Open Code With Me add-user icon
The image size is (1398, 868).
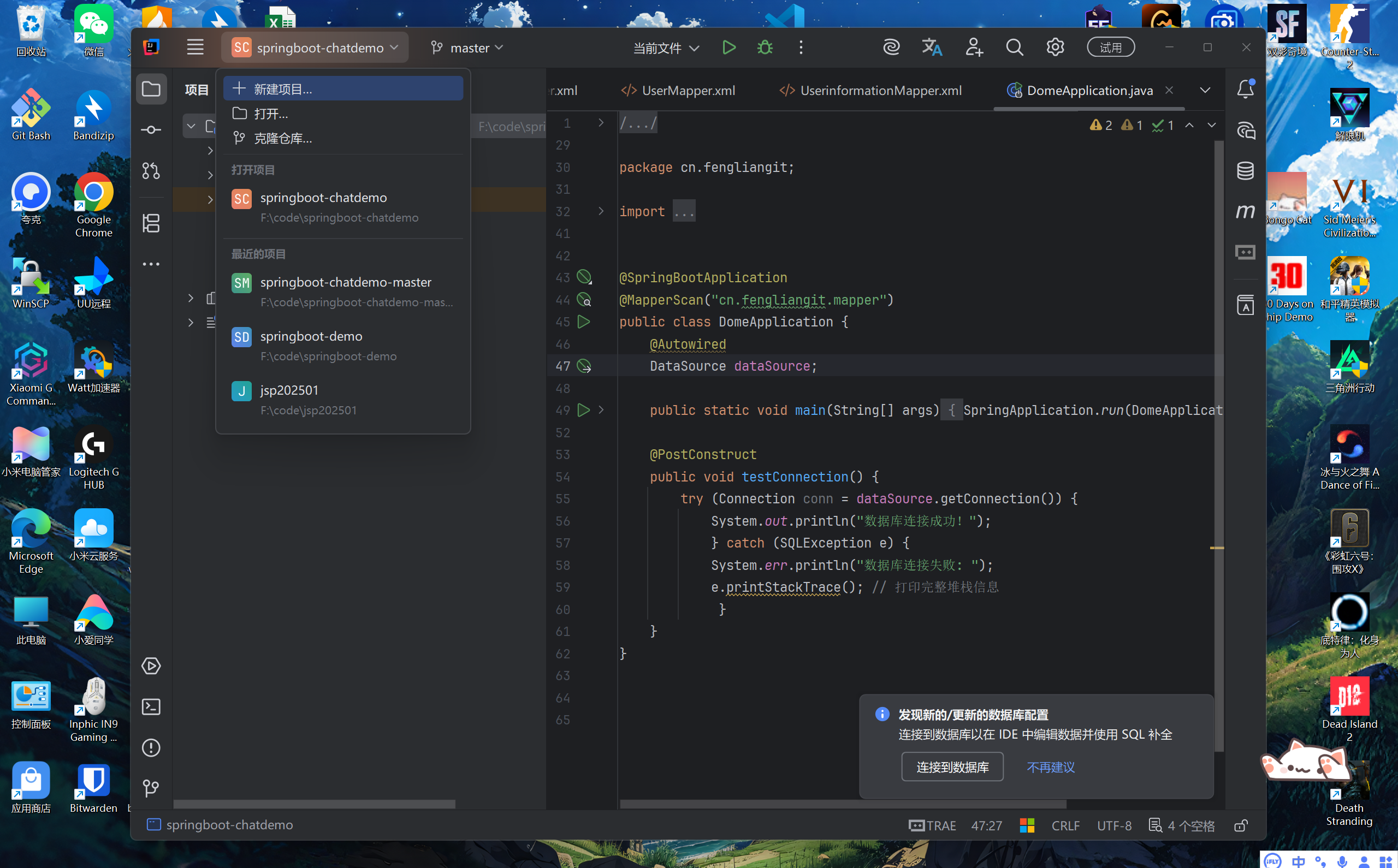974,47
